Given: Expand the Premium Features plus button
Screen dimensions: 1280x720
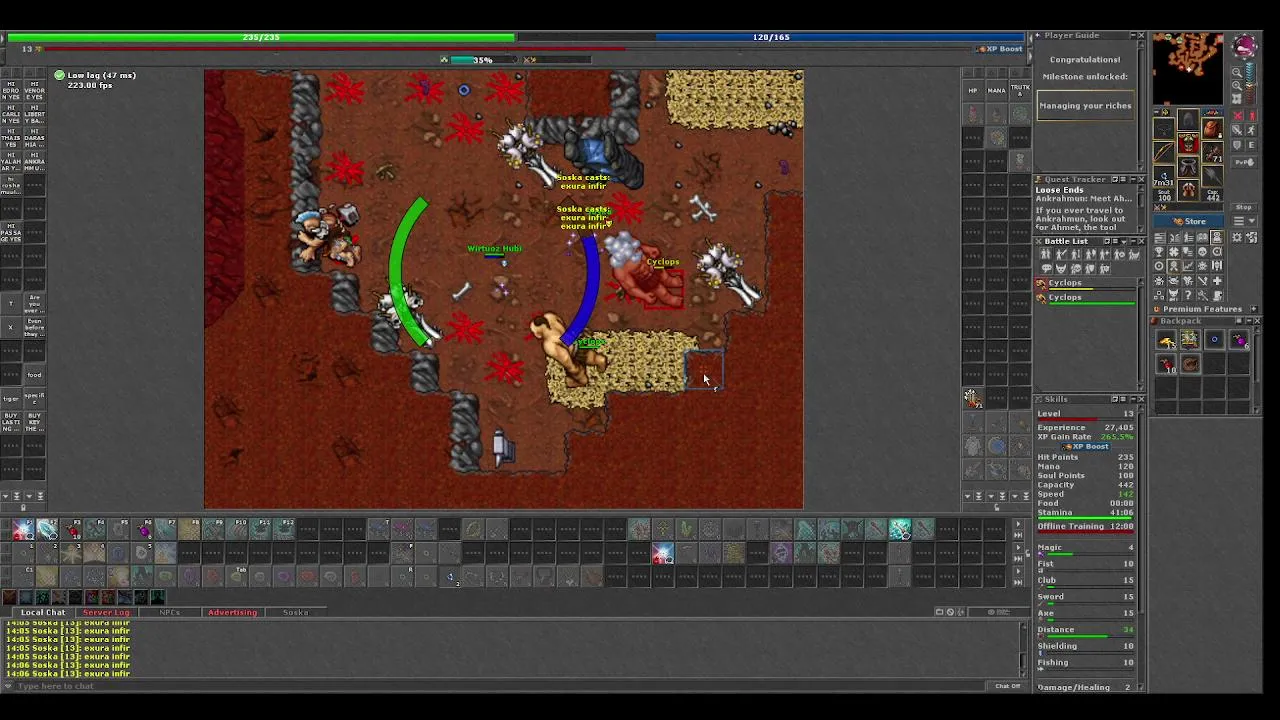Looking at the screenshot, I should point(1254,309).
